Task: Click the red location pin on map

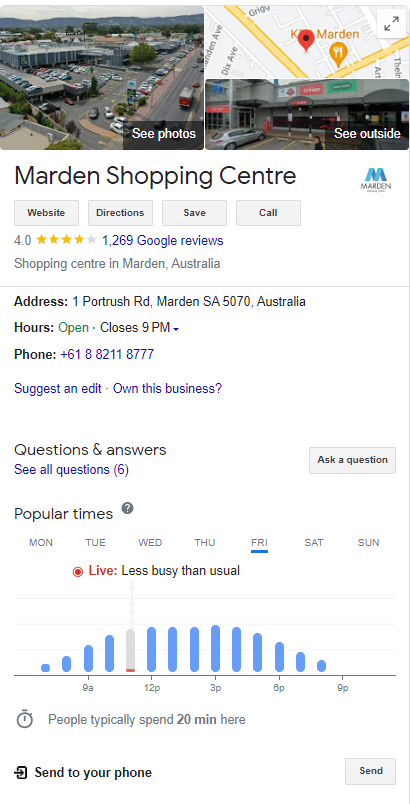Action: [x=306, y=41]
